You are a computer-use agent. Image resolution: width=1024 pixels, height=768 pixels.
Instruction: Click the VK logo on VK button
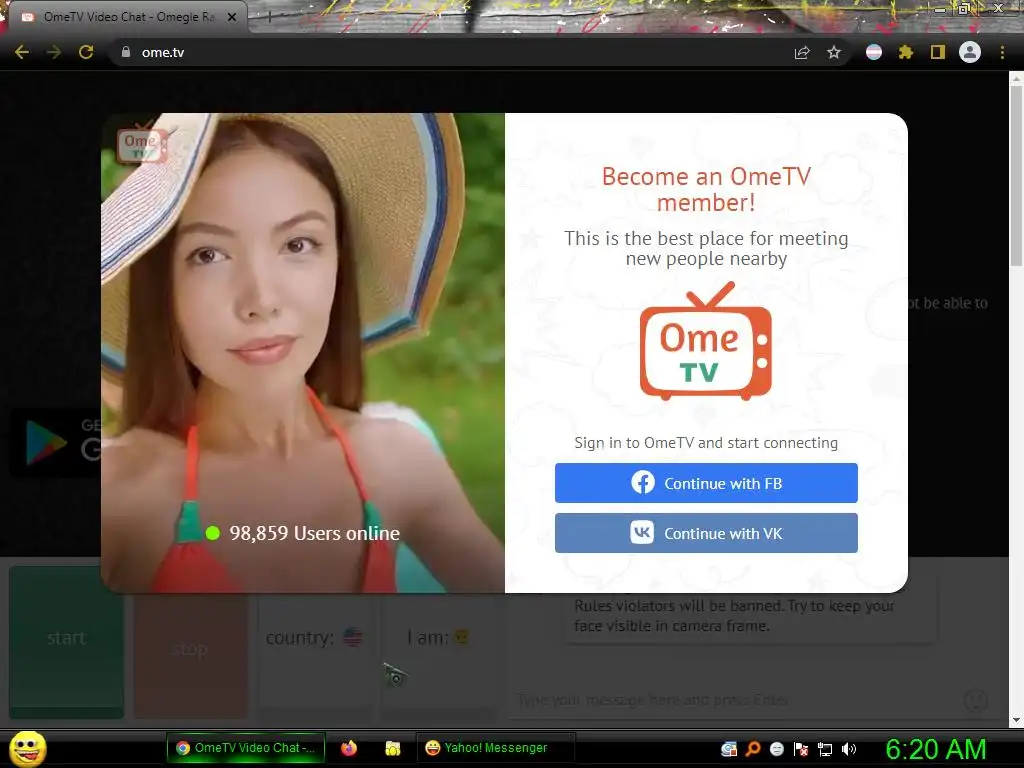click(x=642, y=532)
